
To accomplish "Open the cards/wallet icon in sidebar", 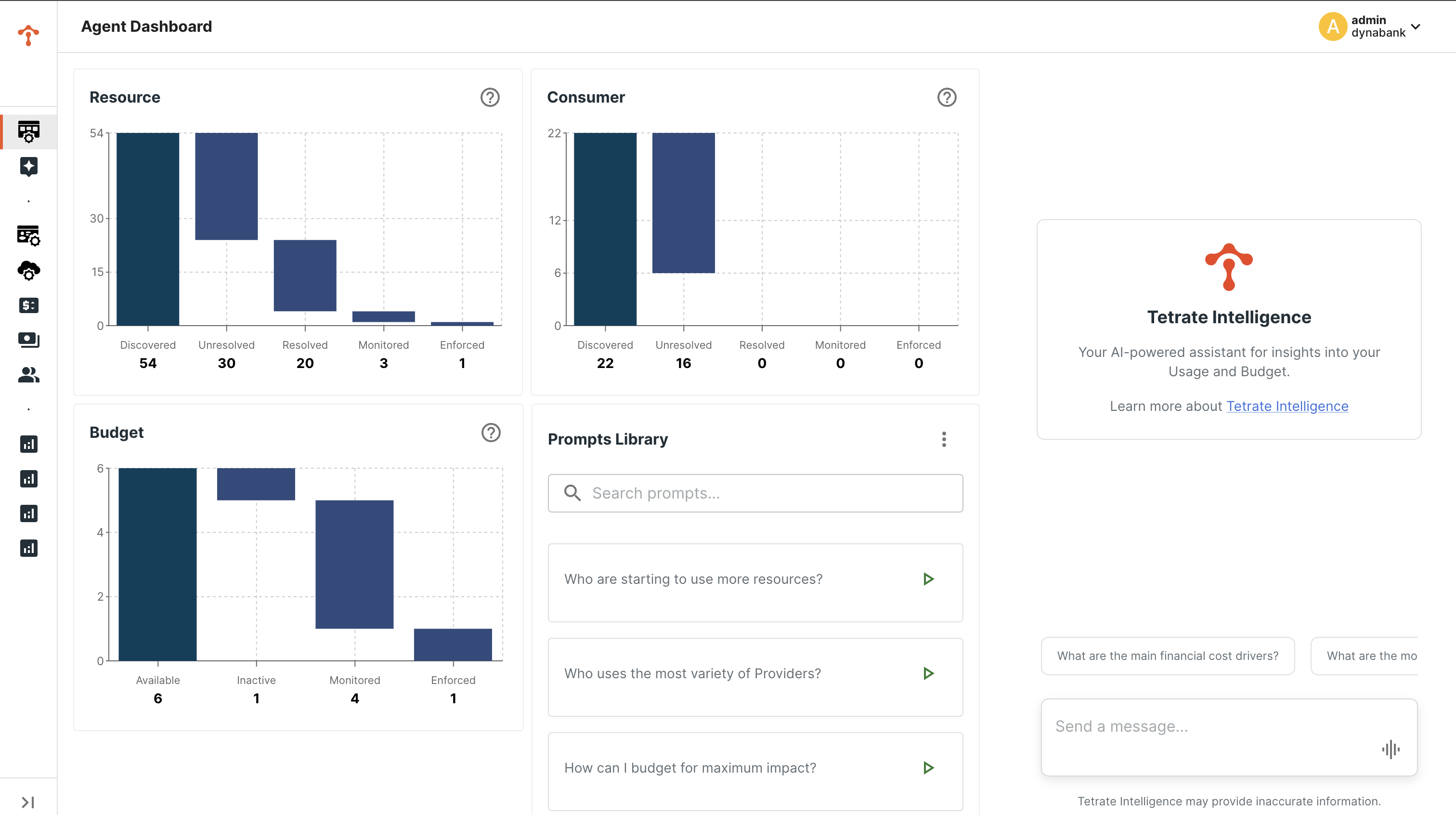I will [x=28, y=340].
